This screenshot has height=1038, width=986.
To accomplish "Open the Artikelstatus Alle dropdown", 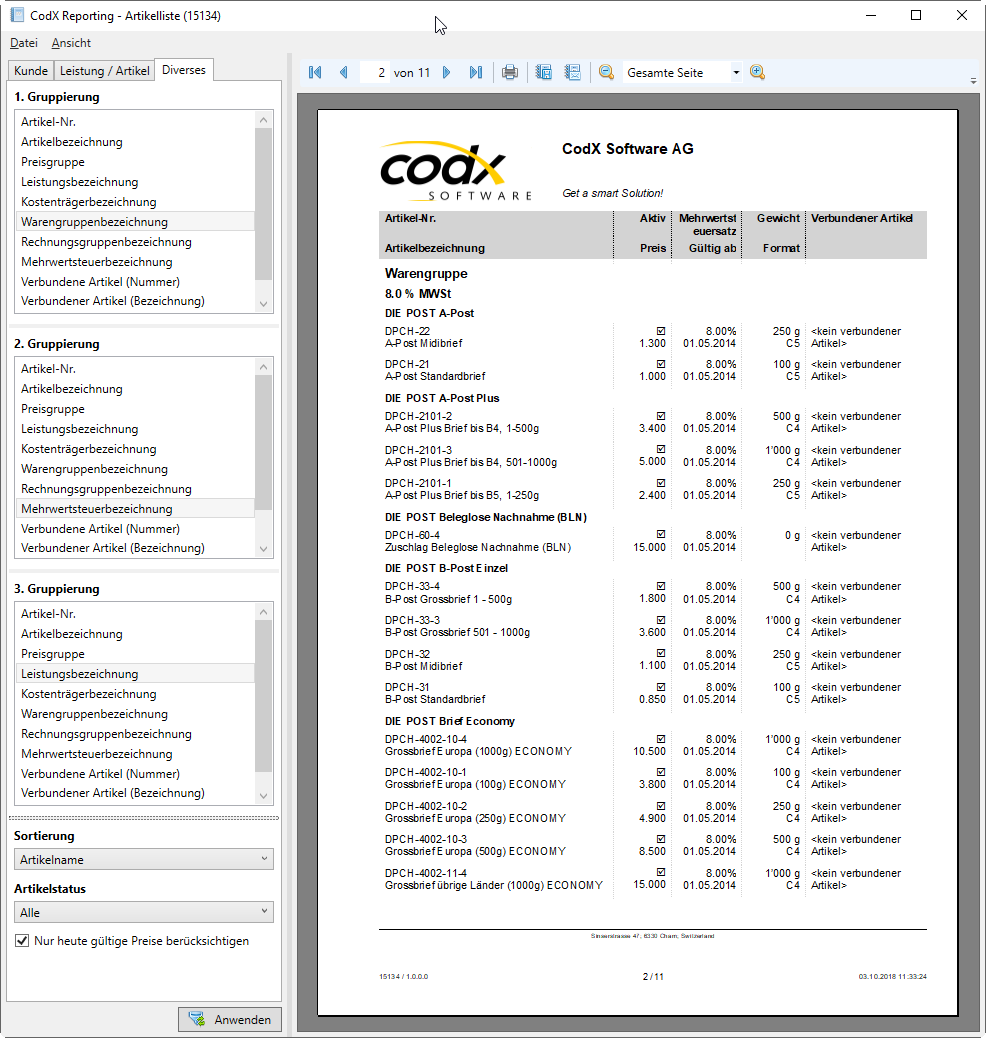I will [x=144, y=912].
